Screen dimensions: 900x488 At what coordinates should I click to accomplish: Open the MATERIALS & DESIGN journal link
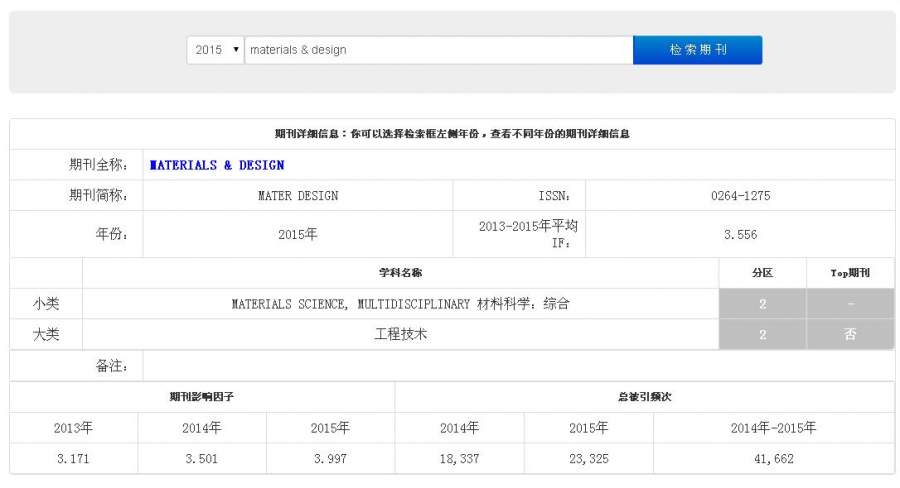click(217, 165)
